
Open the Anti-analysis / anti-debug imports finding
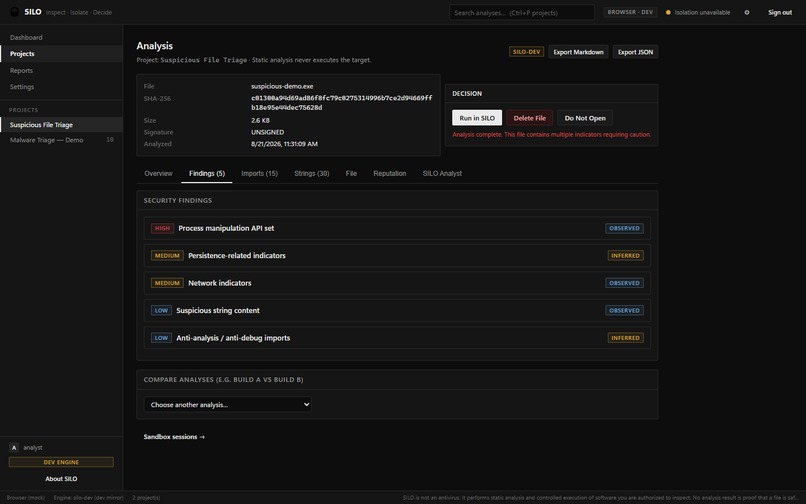(397, 338)
